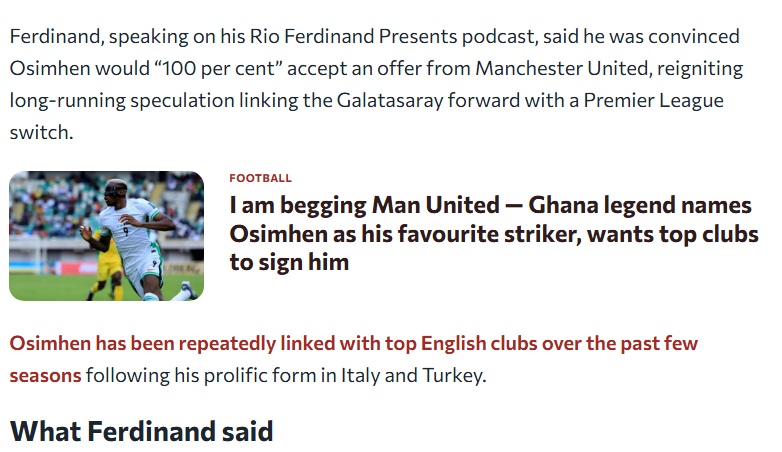Click 'Manchester United' in the first paragraph
Viewport: 782px width, 452px height.
[555, 69]
